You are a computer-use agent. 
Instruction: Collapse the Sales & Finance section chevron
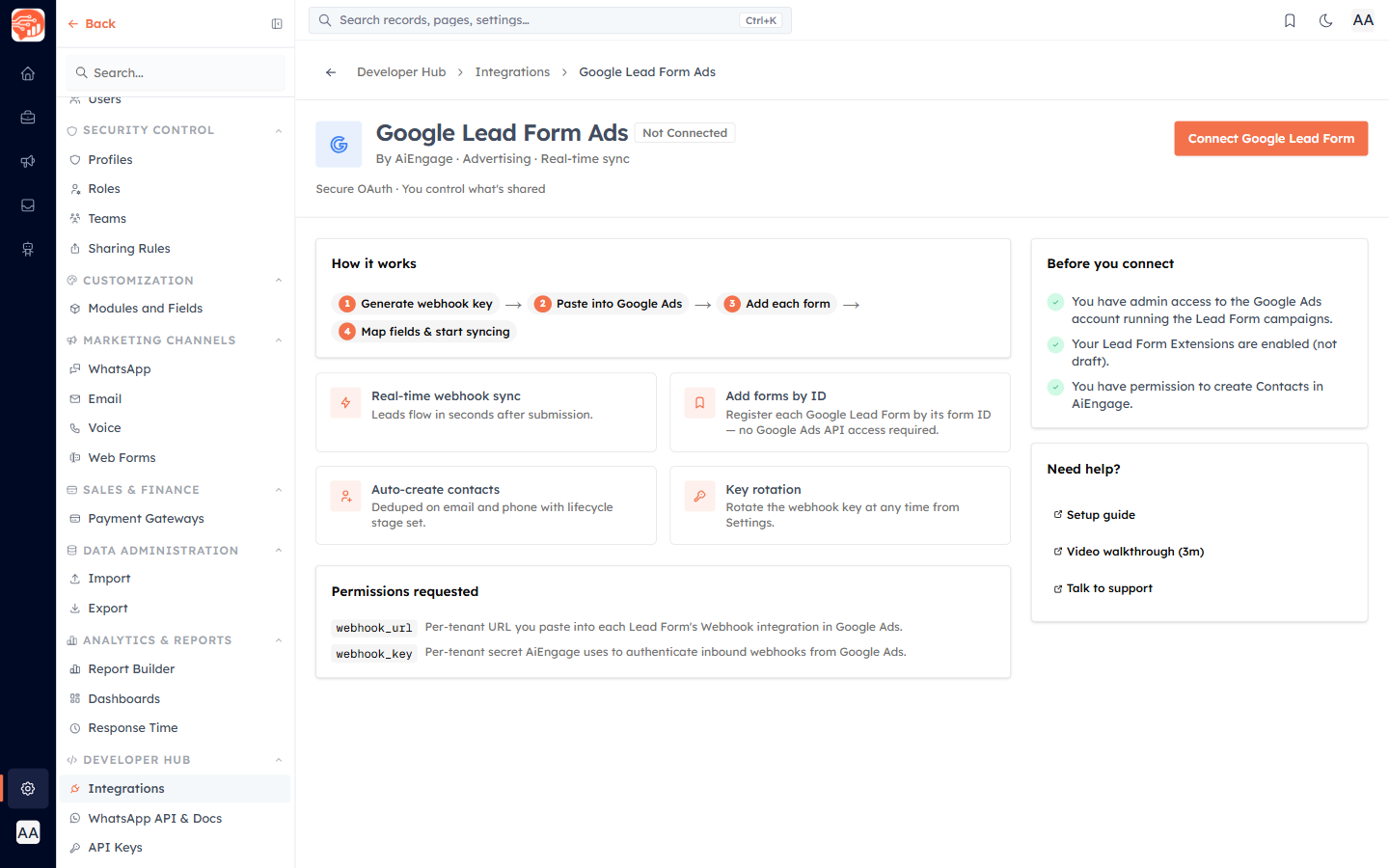tap(279, 490)
